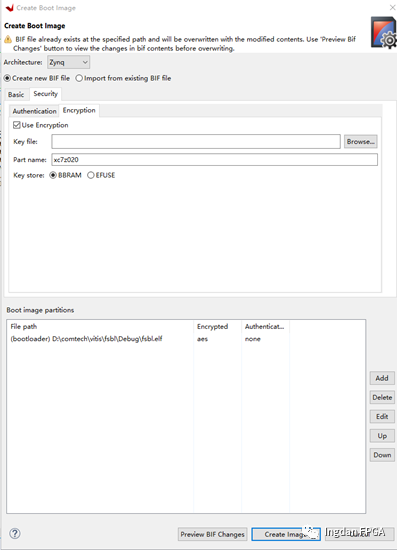
Task: Switch to the Basic tab
Action: [16, 94]
